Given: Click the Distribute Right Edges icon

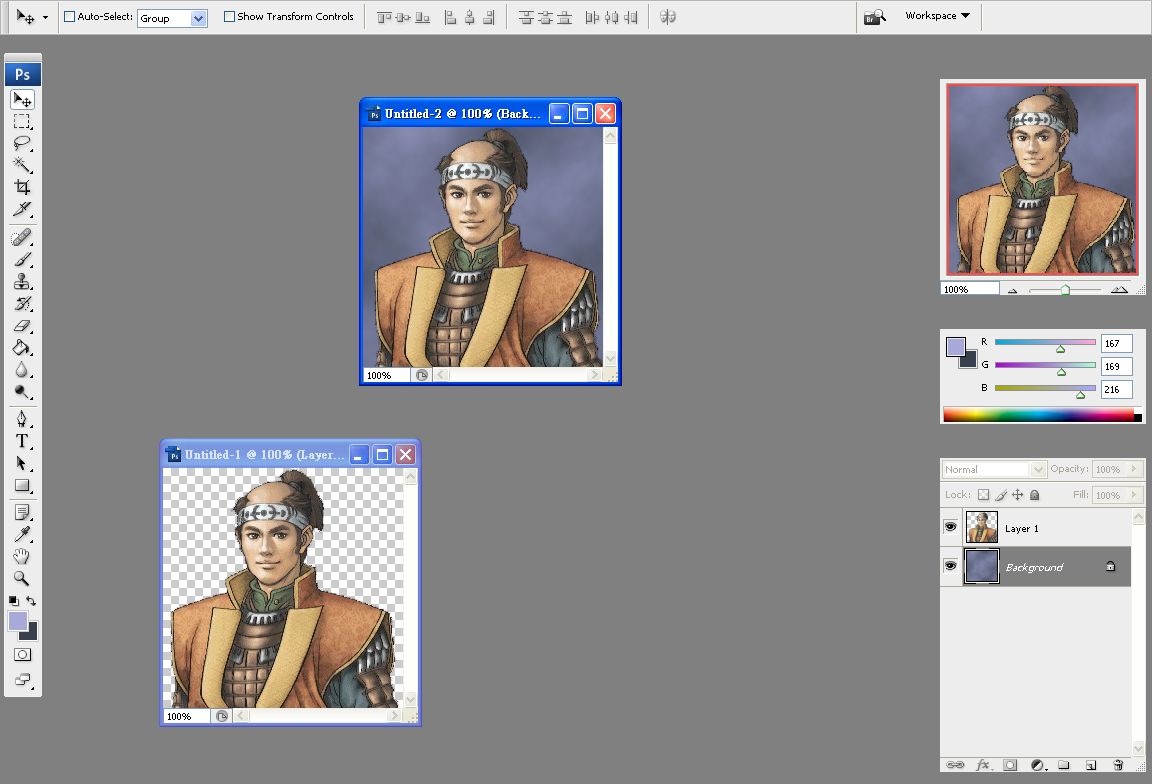Looking at the screenshot, I should [x=630, y=17].
